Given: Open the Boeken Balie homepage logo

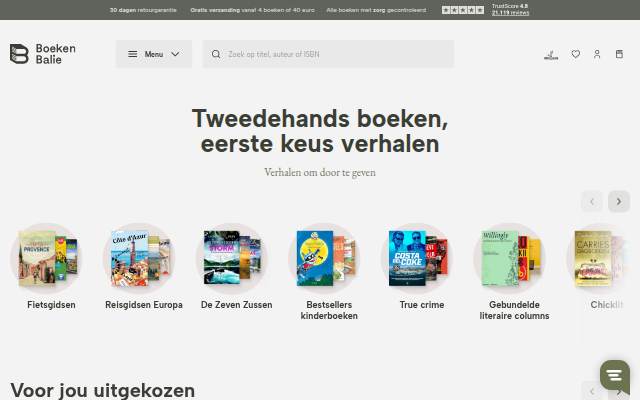Looking at the screenshot, I should [43, 54].
